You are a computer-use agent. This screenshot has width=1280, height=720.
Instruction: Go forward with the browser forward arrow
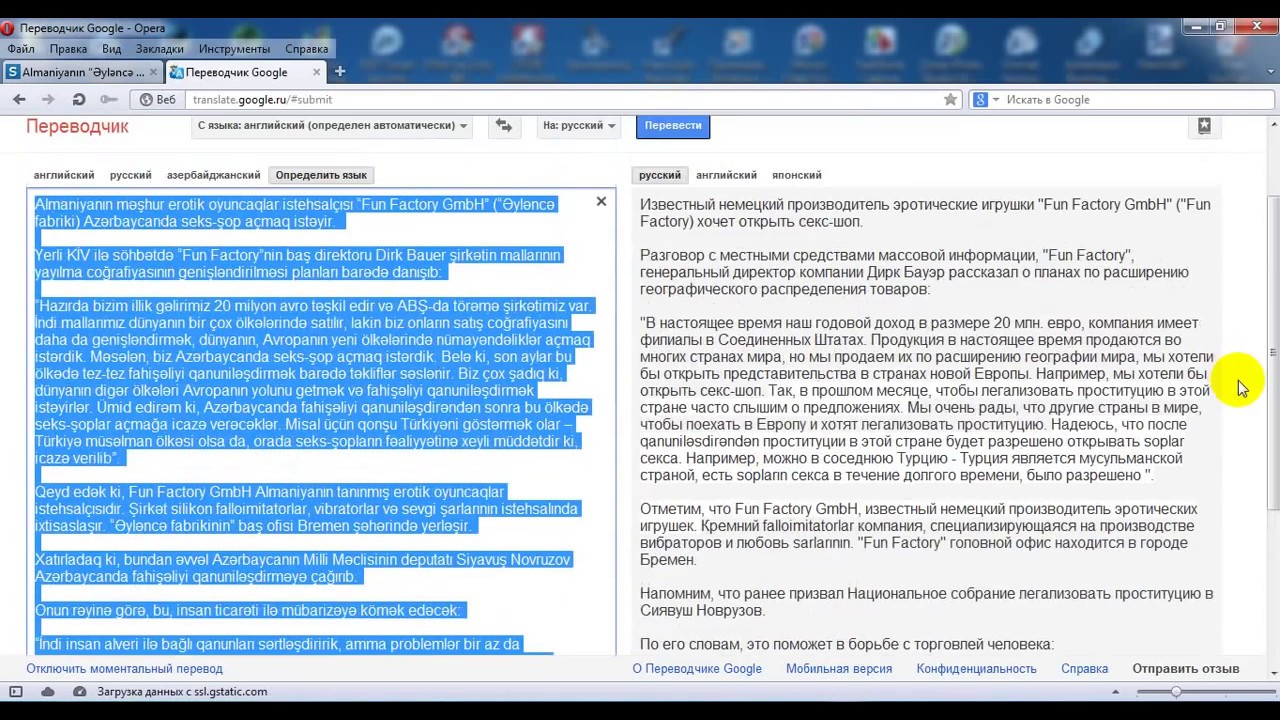point(48,99)
